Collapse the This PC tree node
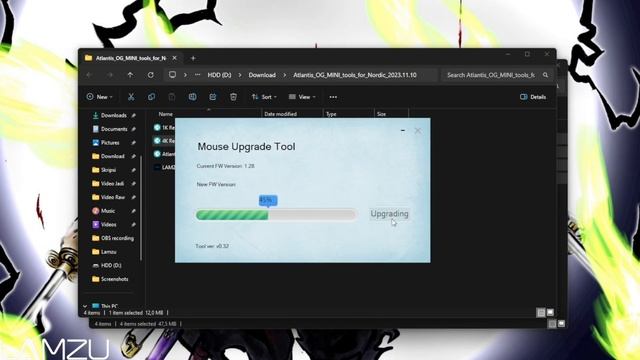640x360 pixels. point(85,306)
